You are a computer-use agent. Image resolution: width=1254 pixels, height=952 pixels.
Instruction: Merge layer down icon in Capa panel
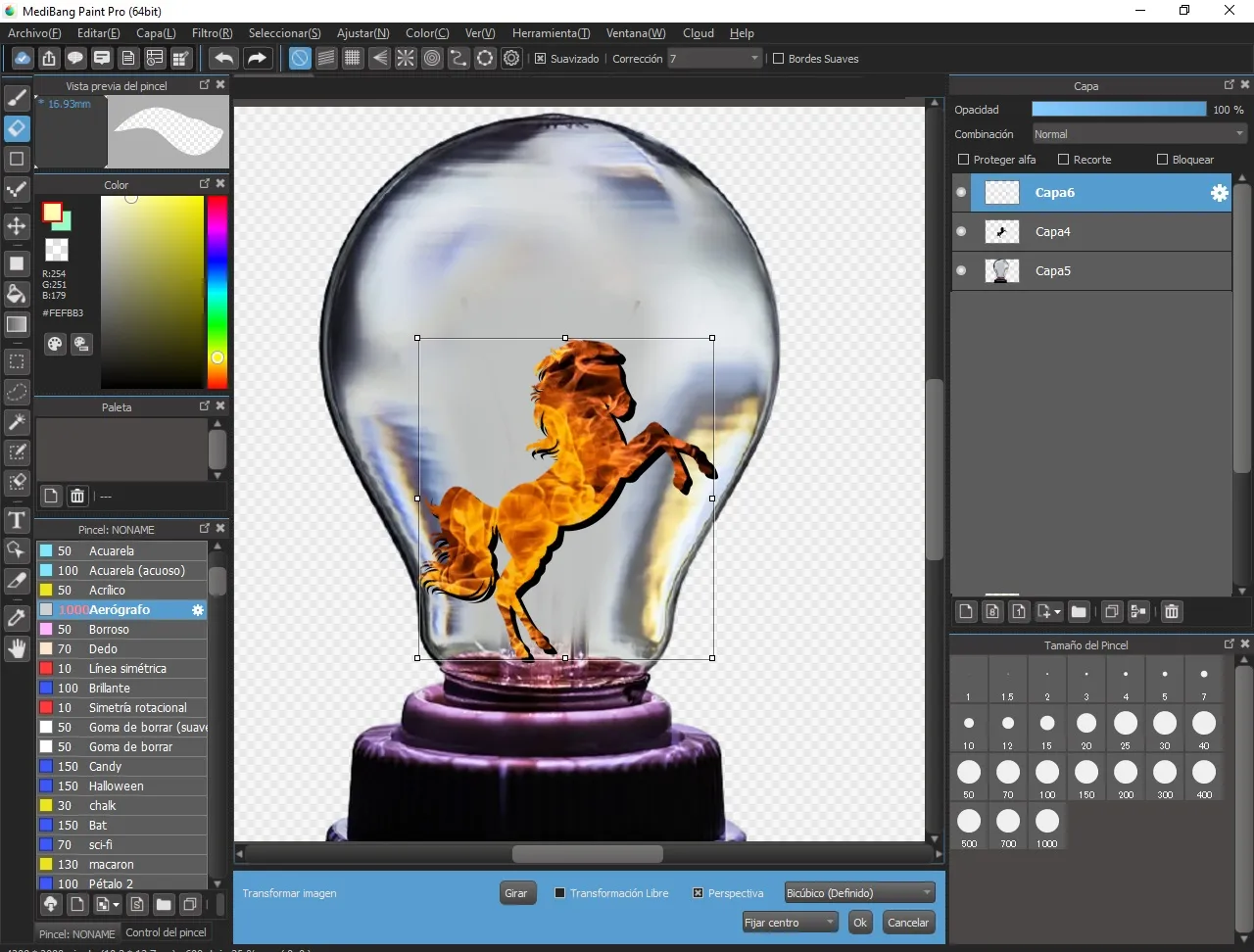click(x=1138, y=612)
